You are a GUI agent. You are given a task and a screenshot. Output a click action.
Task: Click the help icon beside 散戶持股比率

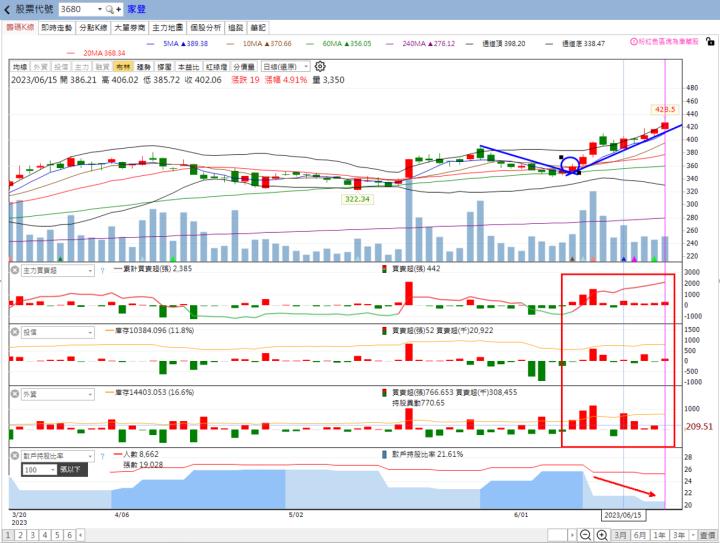pos(102,456)
